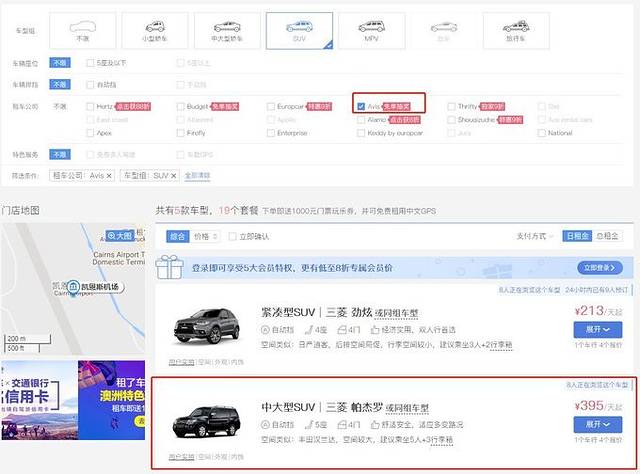This screenshot has width=640, height=474.
Task: Click the 全部清除 link
Action: [197, 175]
